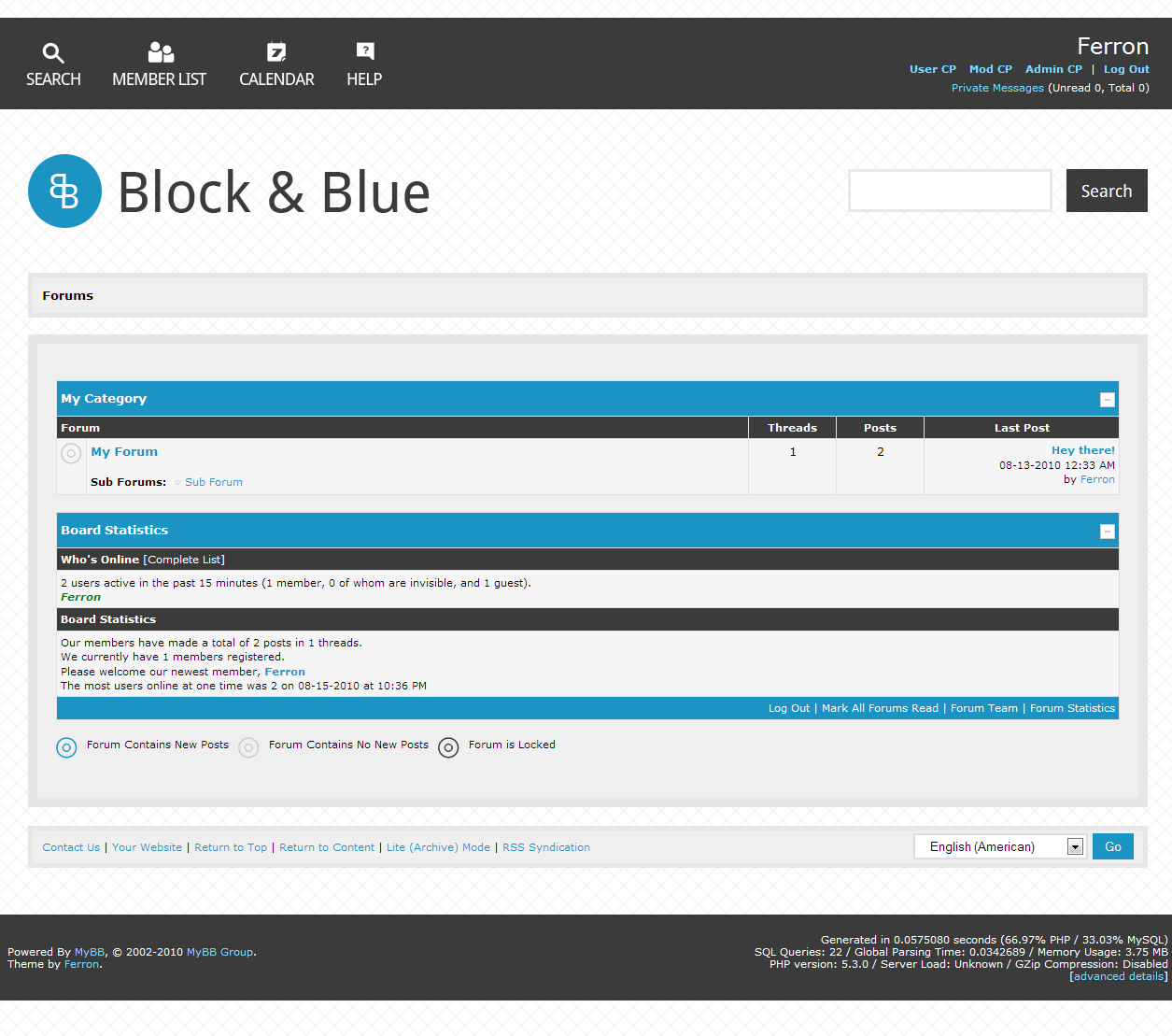1172x1036 pixels.
Task: Open the Member List people icon
Action: point(161,52)
